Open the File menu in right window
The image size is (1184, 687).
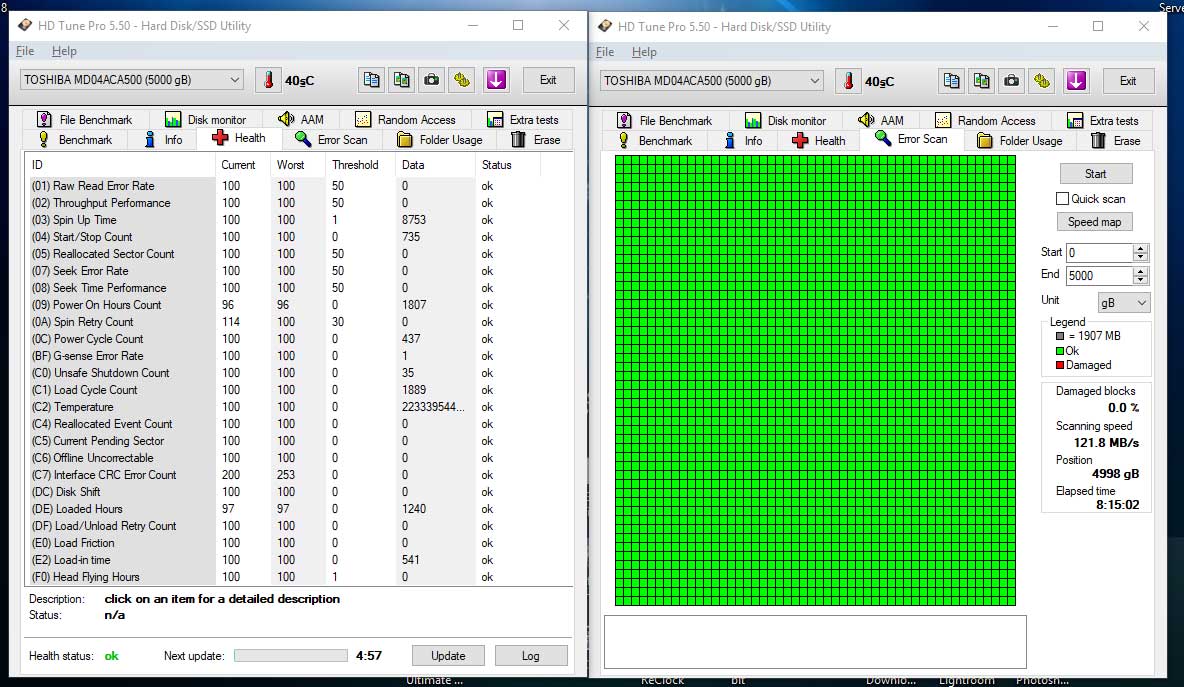(x=605, y=51)
